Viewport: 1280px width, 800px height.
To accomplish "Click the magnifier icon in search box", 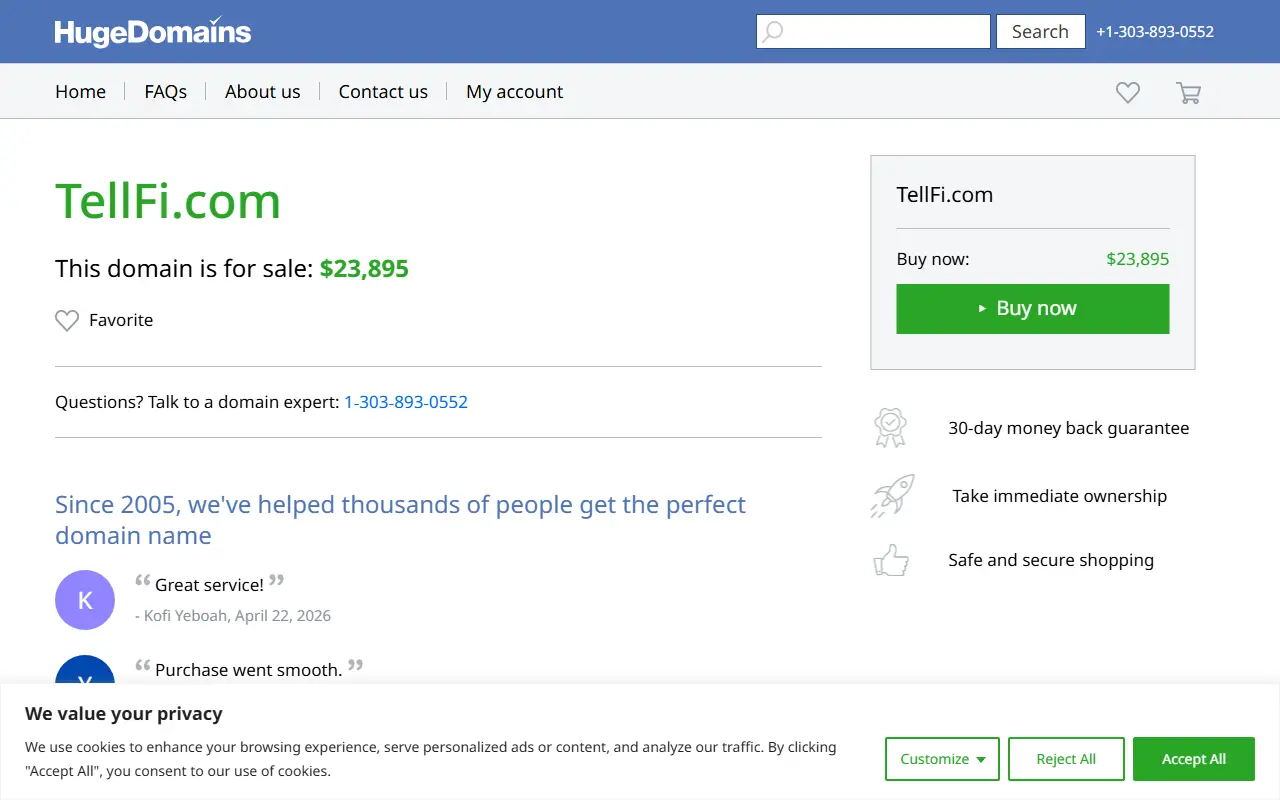I will pos(773,32).
